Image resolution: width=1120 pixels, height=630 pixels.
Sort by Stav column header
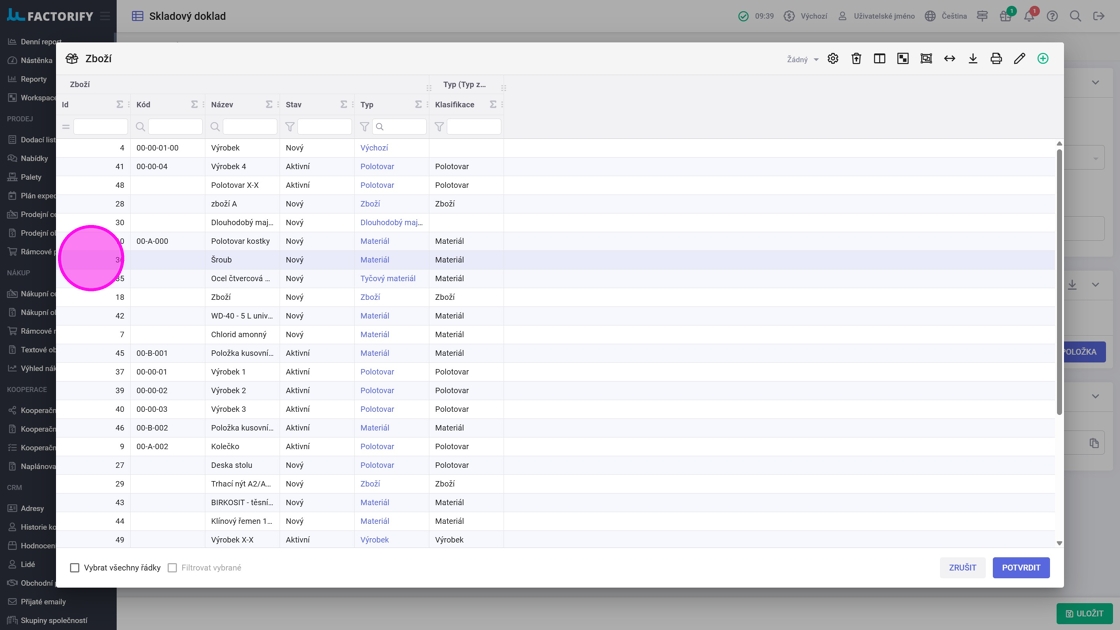click(293, 104)
